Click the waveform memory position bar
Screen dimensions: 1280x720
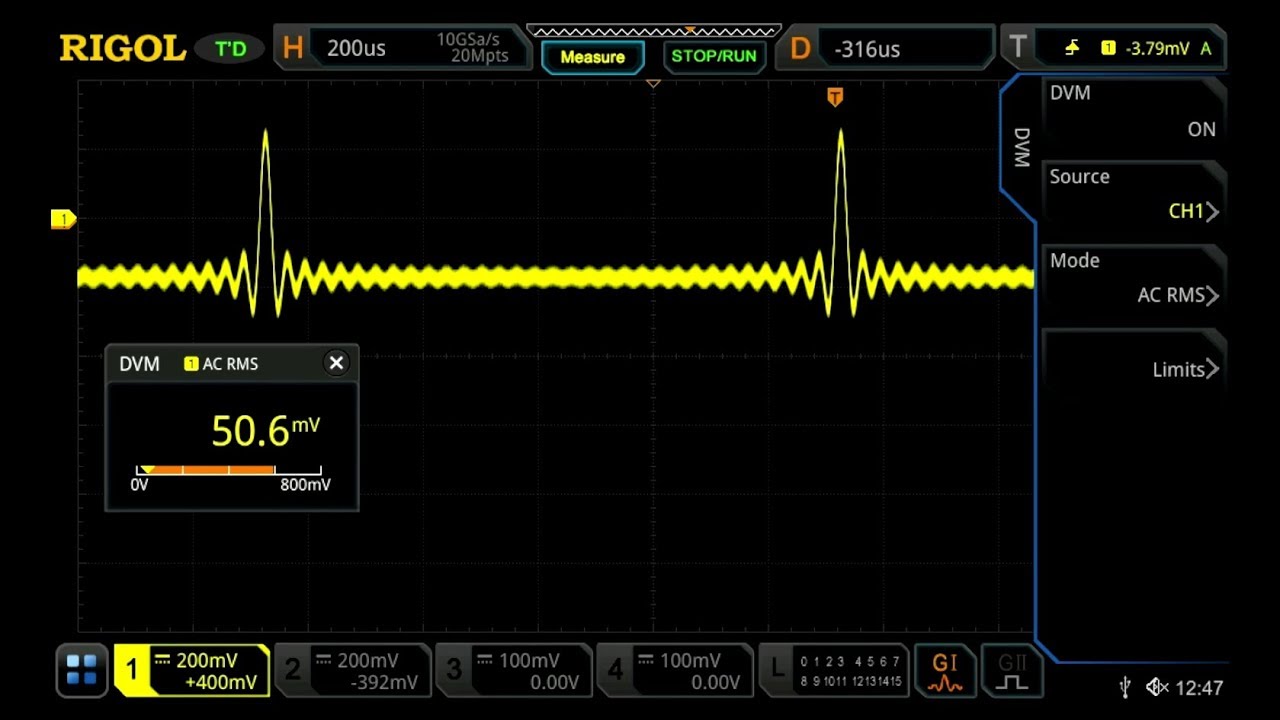point(653,30)
